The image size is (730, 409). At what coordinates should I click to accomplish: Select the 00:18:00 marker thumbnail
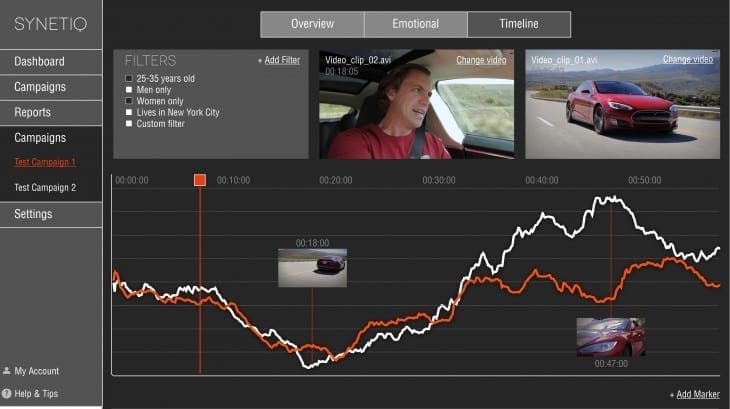pyautogui.click(x=312, y=268)
